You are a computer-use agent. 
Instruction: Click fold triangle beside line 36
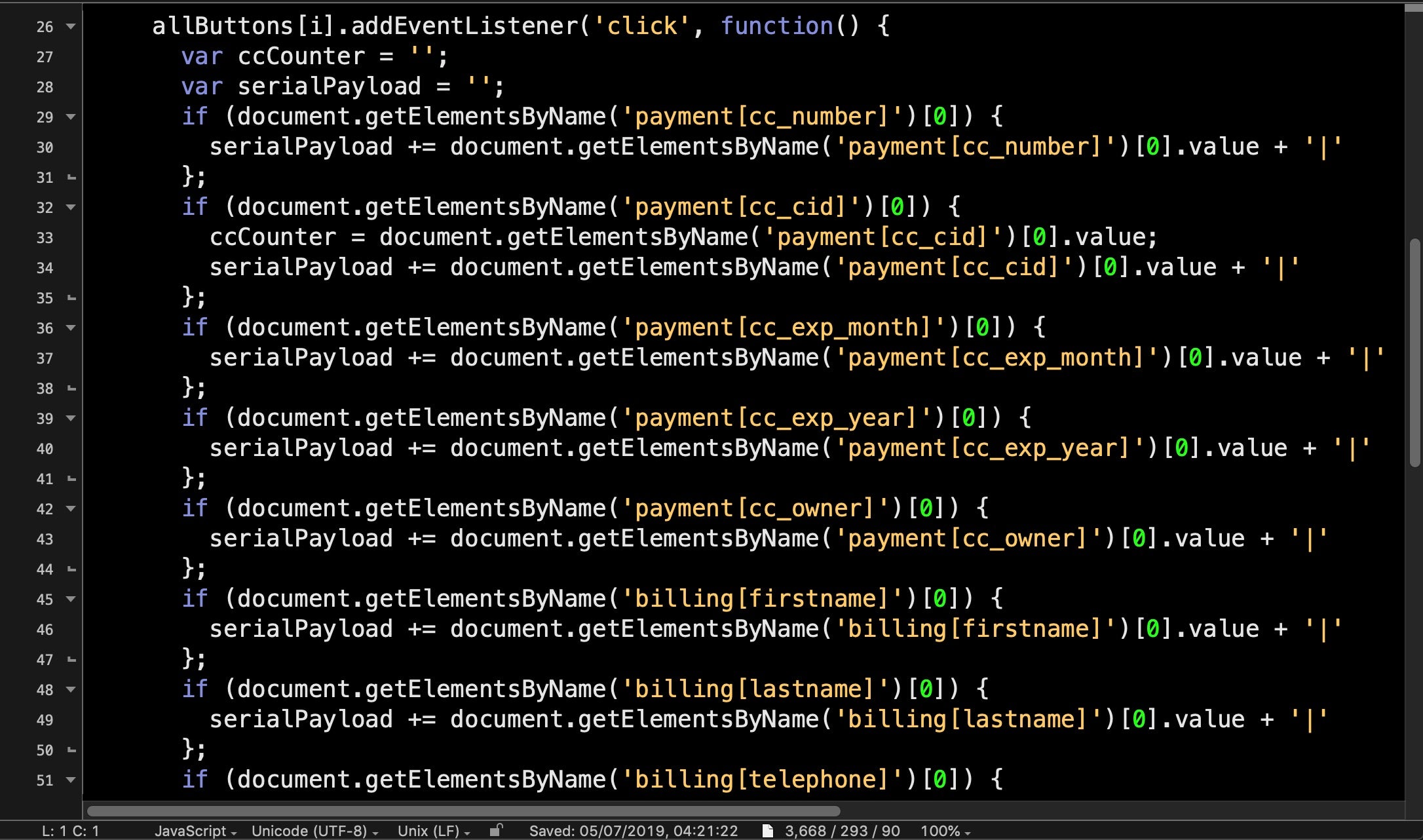71,328
